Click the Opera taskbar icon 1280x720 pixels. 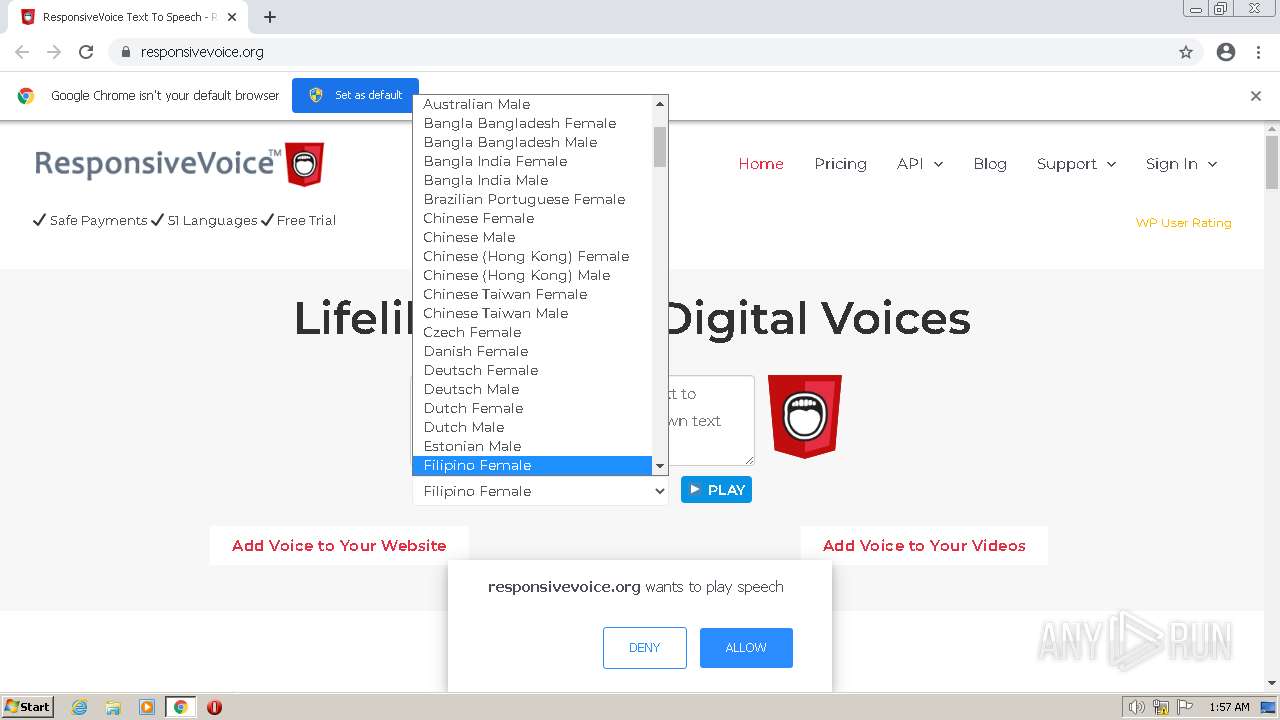click(214, 707)
